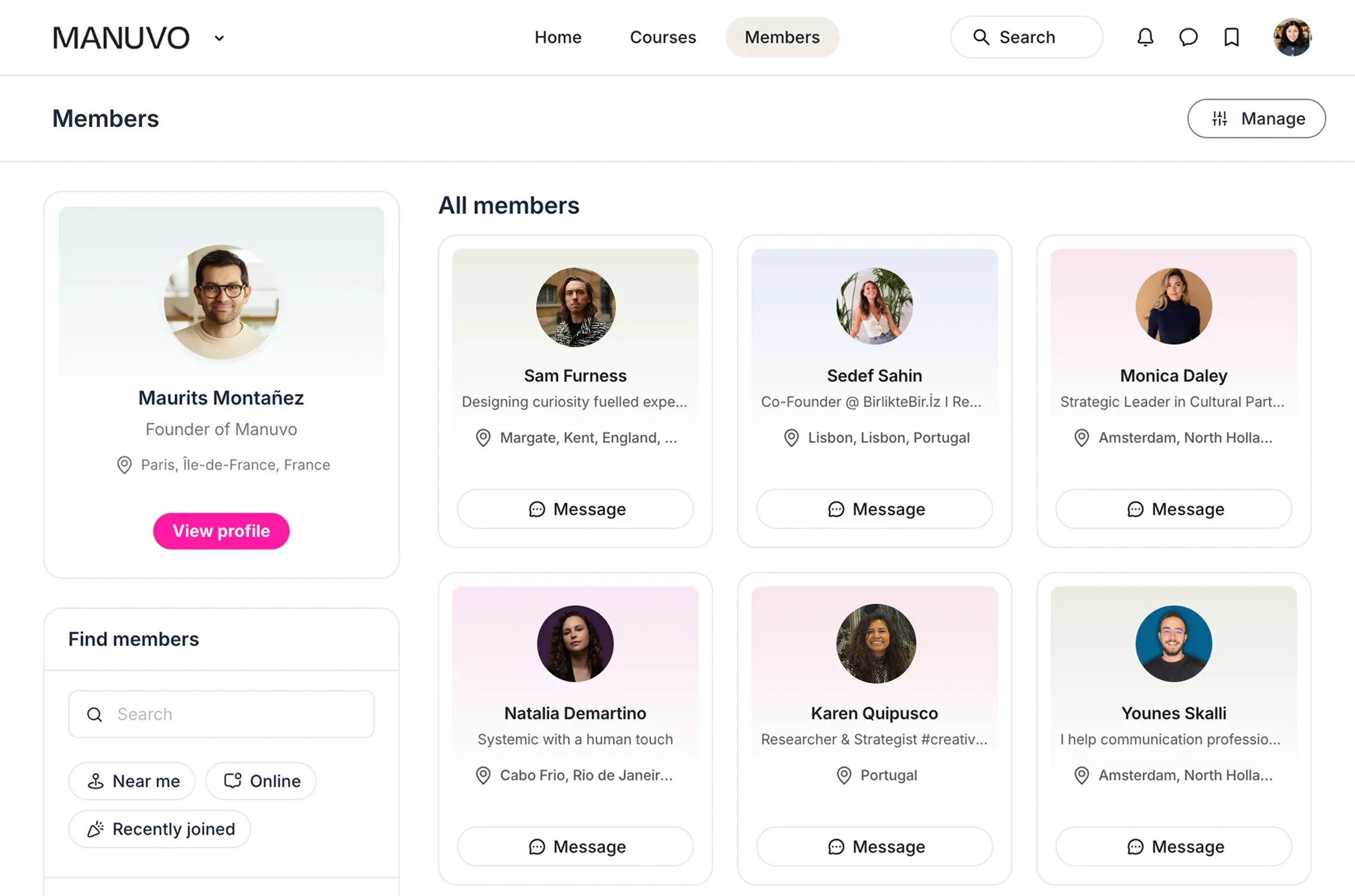The image size is (1355, 896).
Task: Switch to the Courses tab
Action: pos(663,37)
